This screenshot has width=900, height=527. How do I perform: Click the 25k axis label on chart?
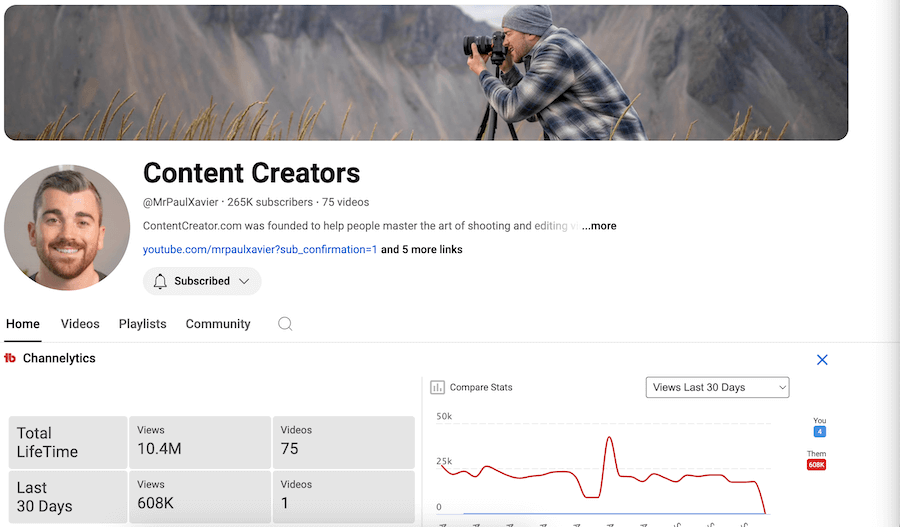coord(444,461)
